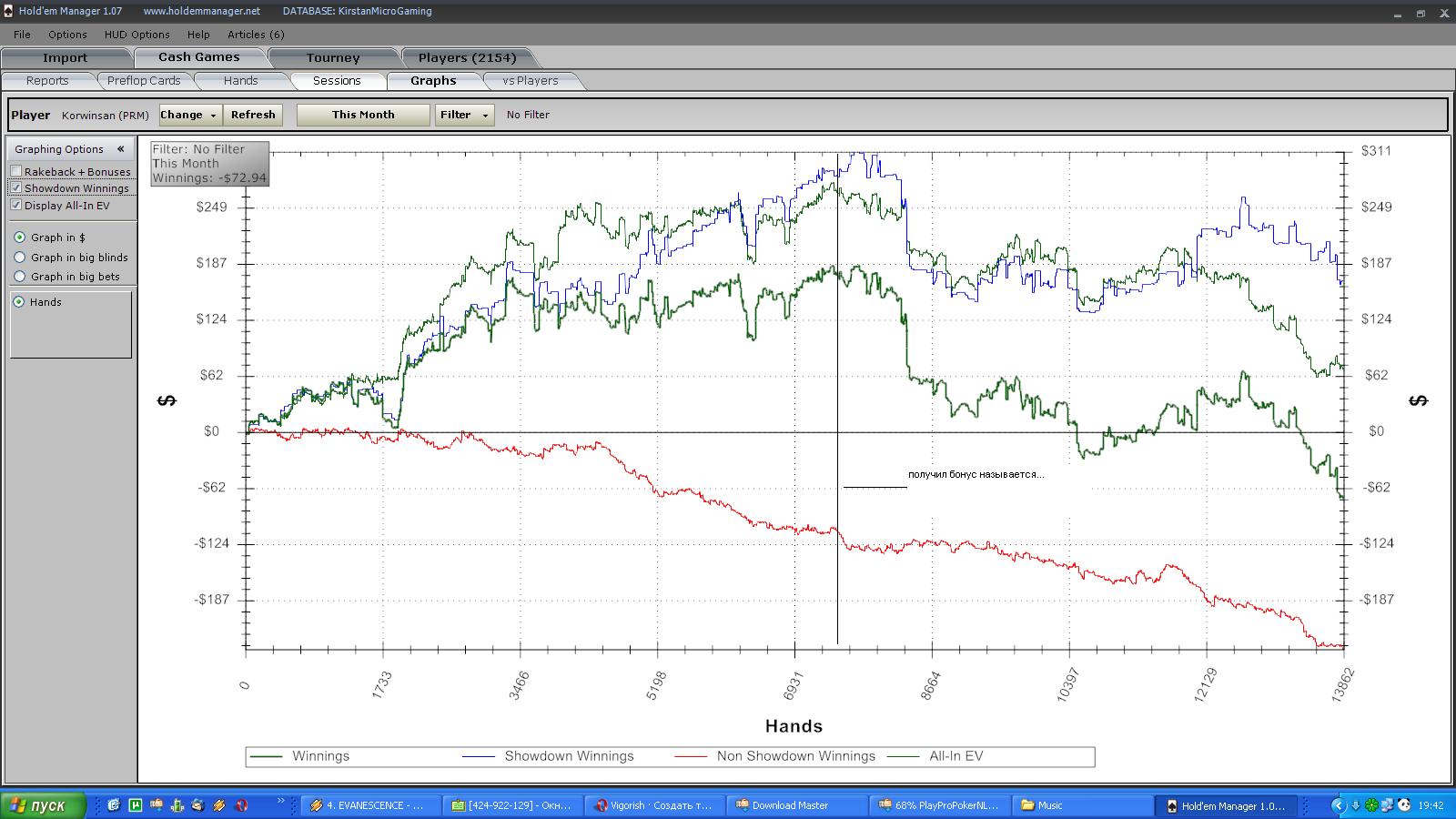Viewport: 1456px width, 819px height.
Task: Launch Winamp from the quick launch bar
Action: pos(219,805)
